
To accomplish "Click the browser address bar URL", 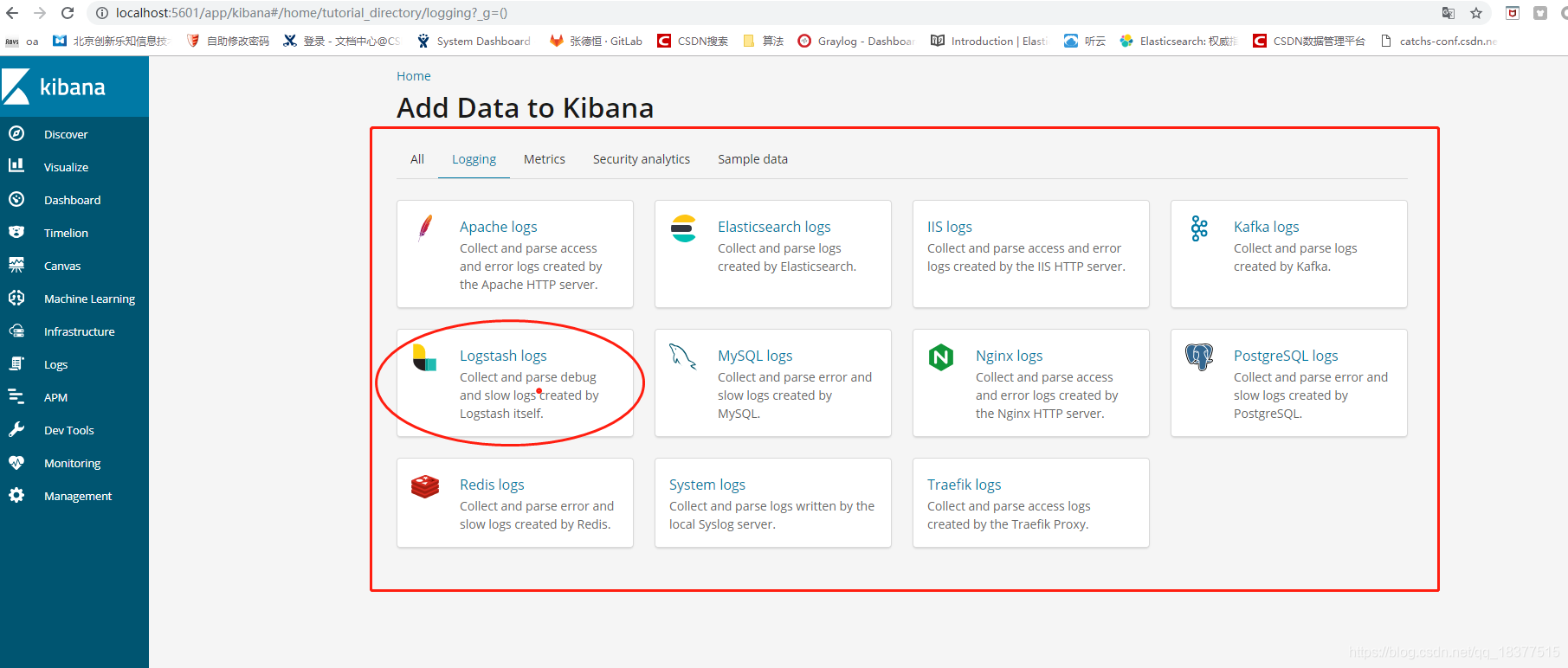I will pos(312,13).
